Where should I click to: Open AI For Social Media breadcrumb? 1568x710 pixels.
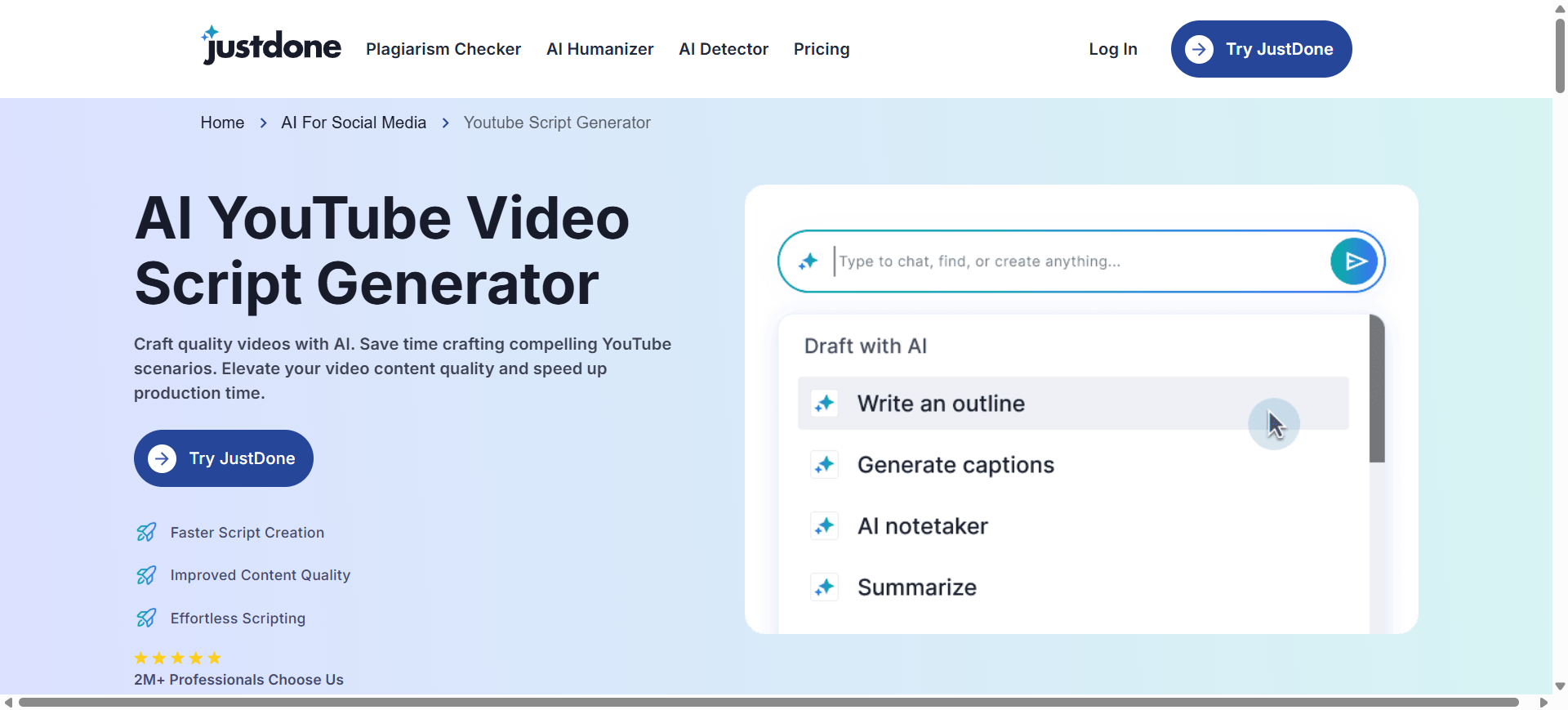point(353,123)
